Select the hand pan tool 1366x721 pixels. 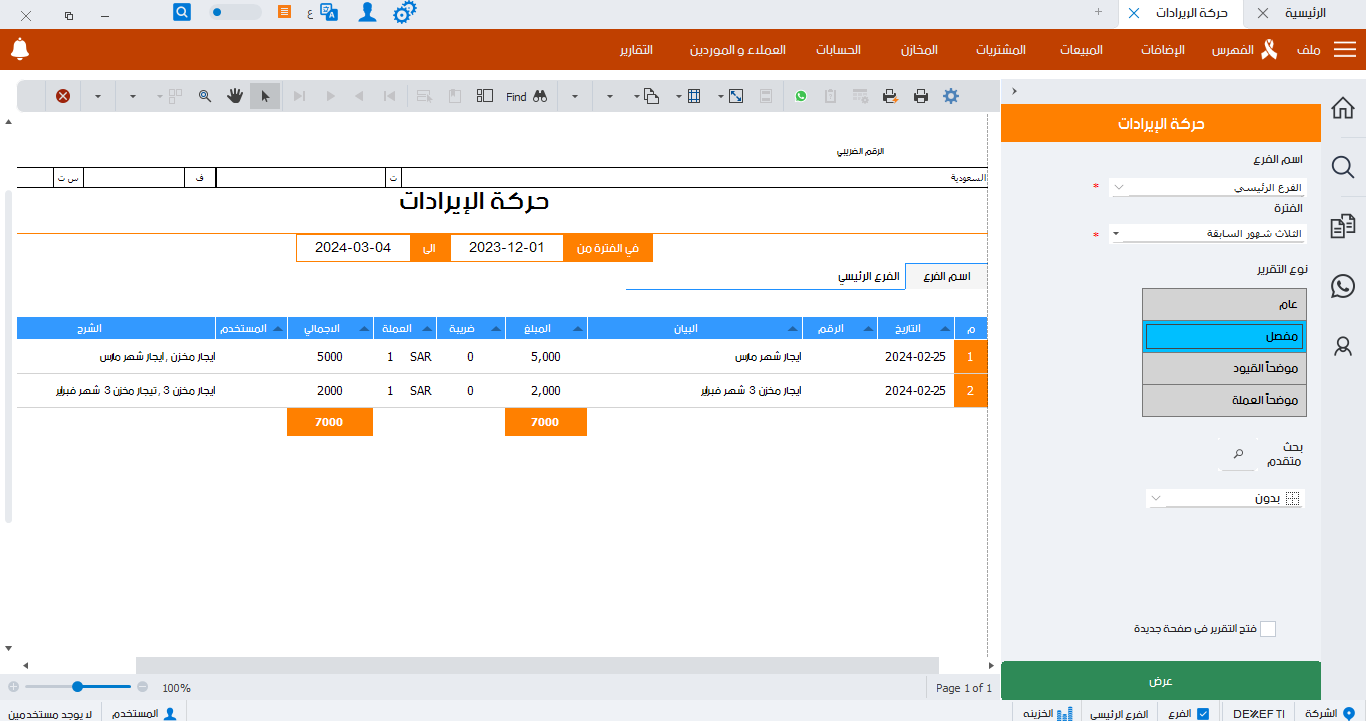(x=235, y=96)
